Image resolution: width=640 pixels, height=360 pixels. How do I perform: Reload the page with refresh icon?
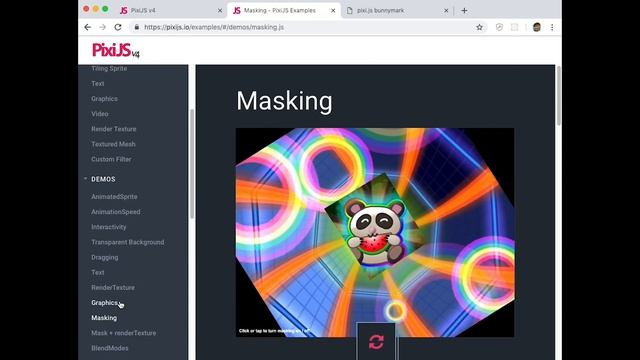pos(118,27)
